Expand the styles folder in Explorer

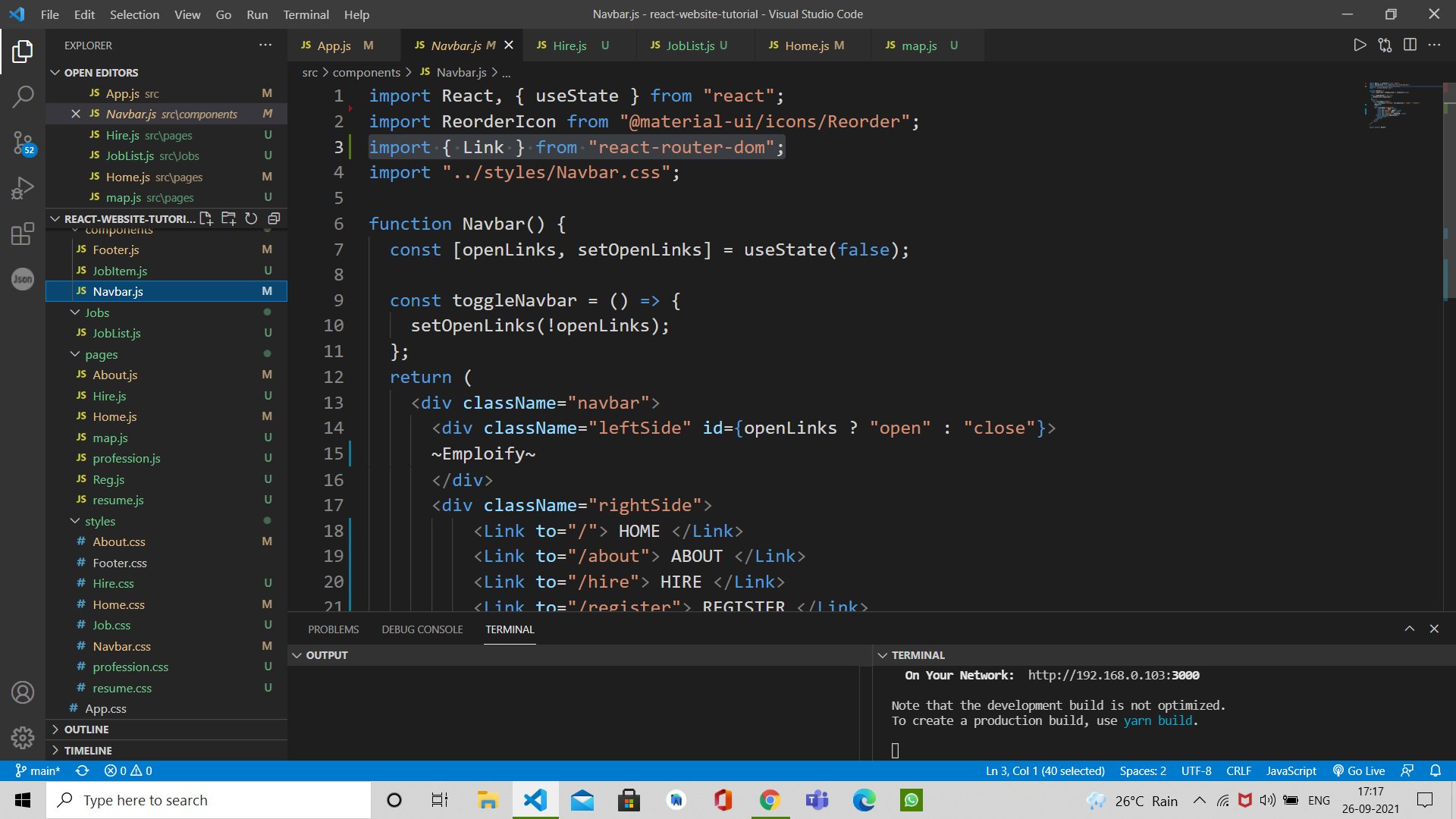(100, 521)
